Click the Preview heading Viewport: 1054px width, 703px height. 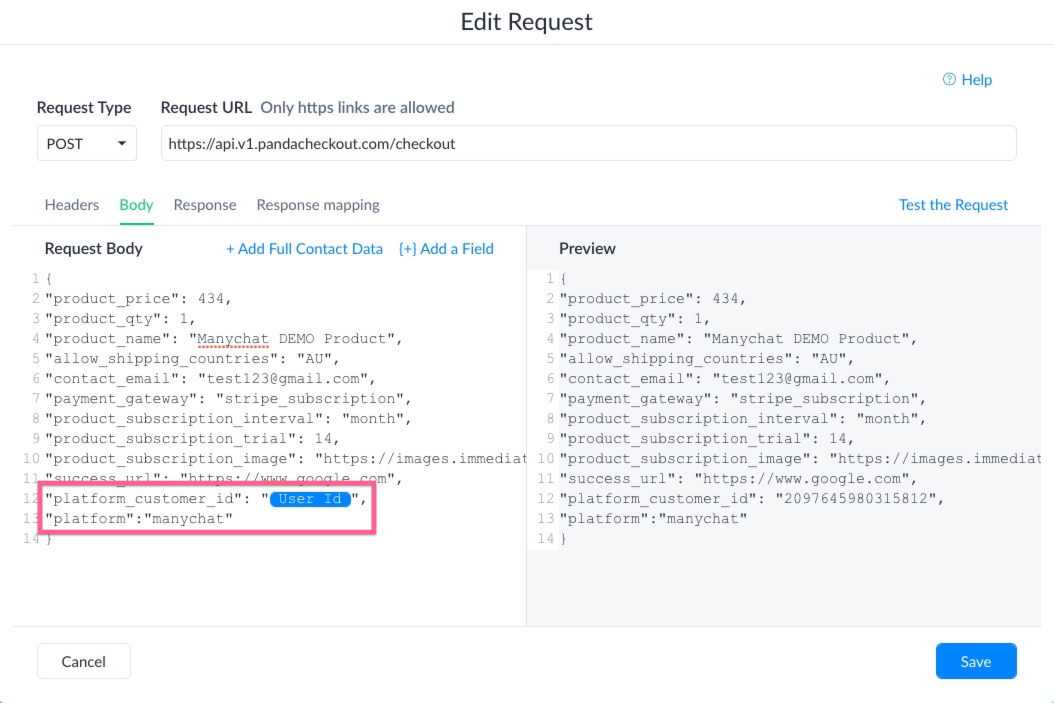[x=587, y=249]
